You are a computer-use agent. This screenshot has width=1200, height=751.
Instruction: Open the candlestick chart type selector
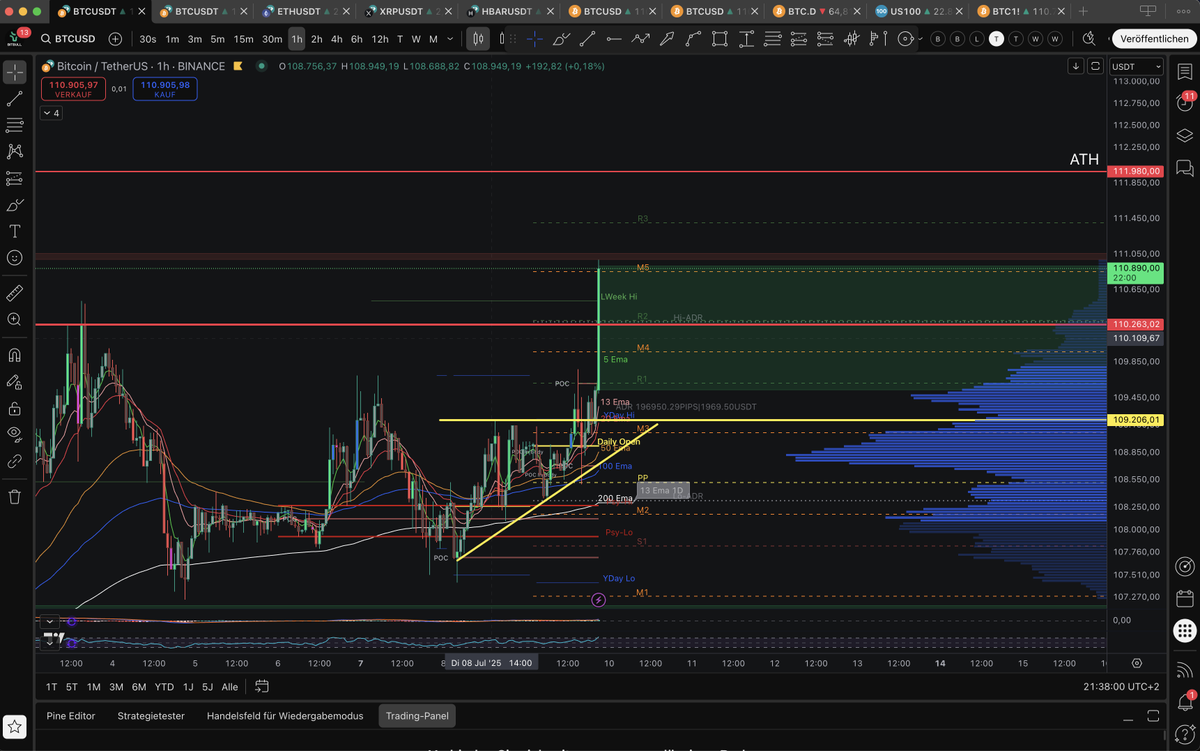coord(479,39)
